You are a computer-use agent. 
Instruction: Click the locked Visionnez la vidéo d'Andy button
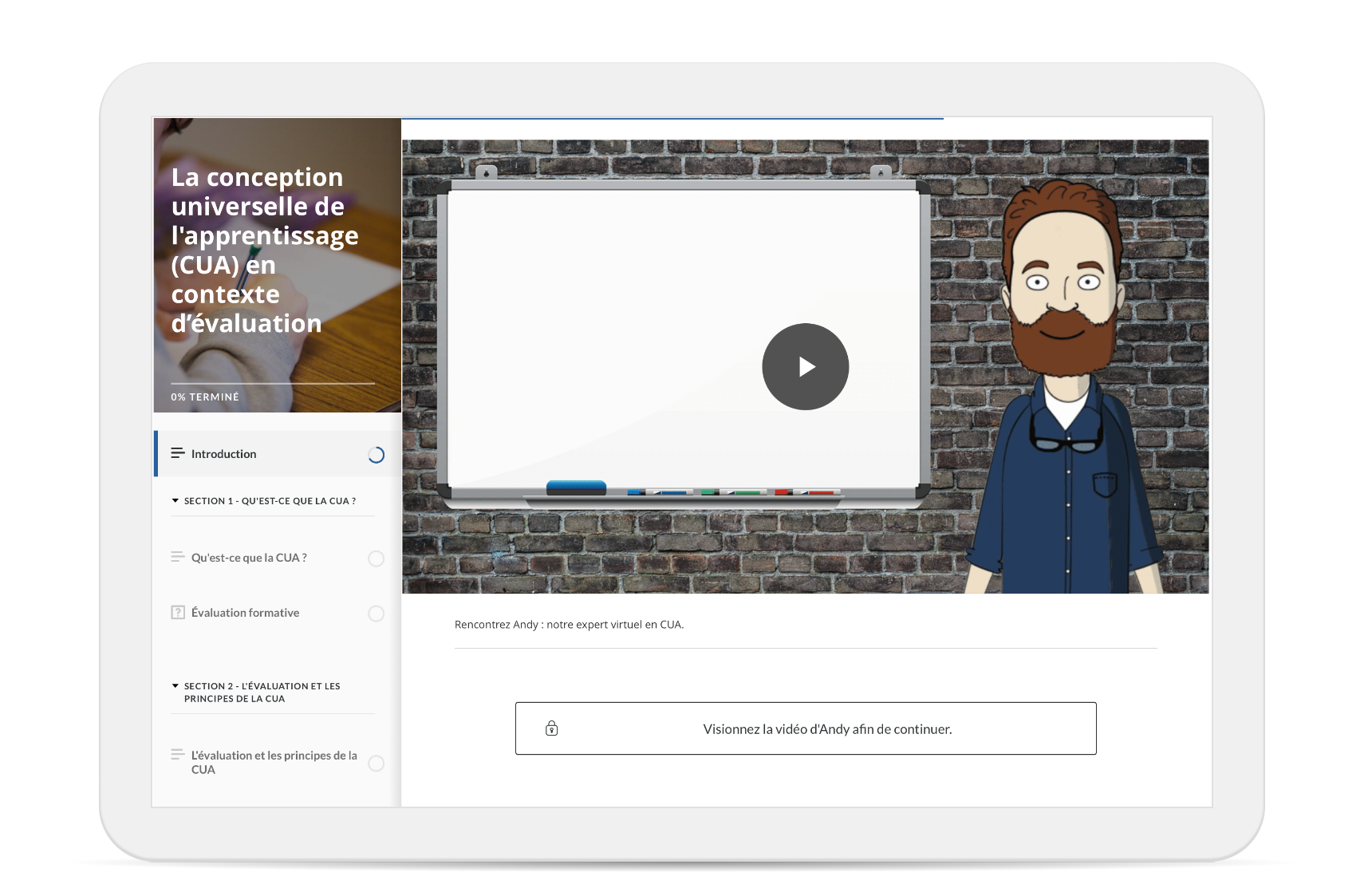806,728
